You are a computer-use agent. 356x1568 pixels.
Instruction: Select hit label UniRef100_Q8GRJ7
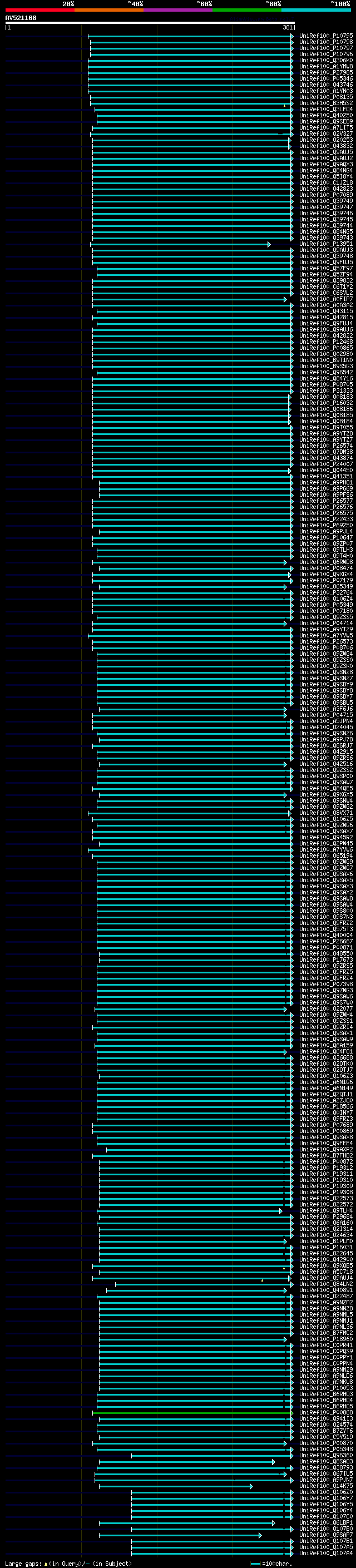tap(325, 746)
